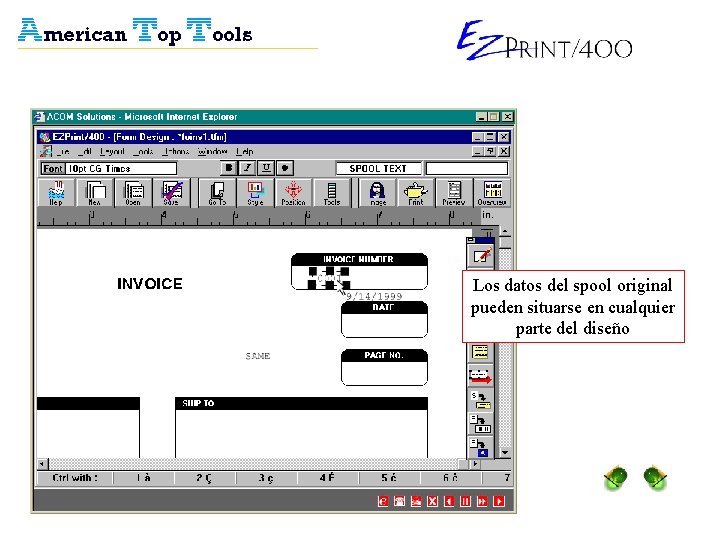Viewport: 720px width, 540px height.
Task: Click the red pause icon in bottom bar
Action: pos(466,501)
